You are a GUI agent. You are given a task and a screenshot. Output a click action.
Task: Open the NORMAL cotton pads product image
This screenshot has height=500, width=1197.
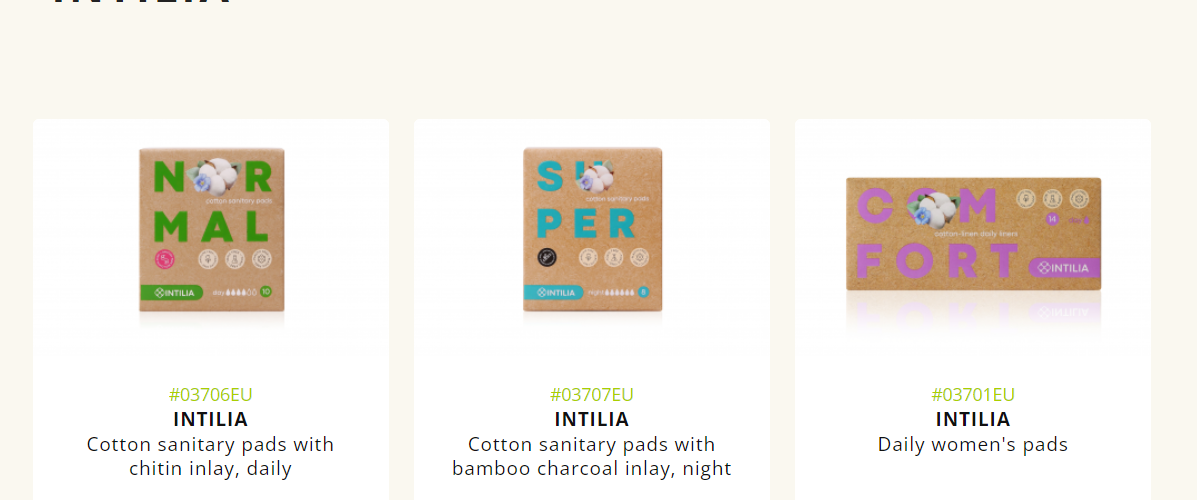(x=211, y=230)
